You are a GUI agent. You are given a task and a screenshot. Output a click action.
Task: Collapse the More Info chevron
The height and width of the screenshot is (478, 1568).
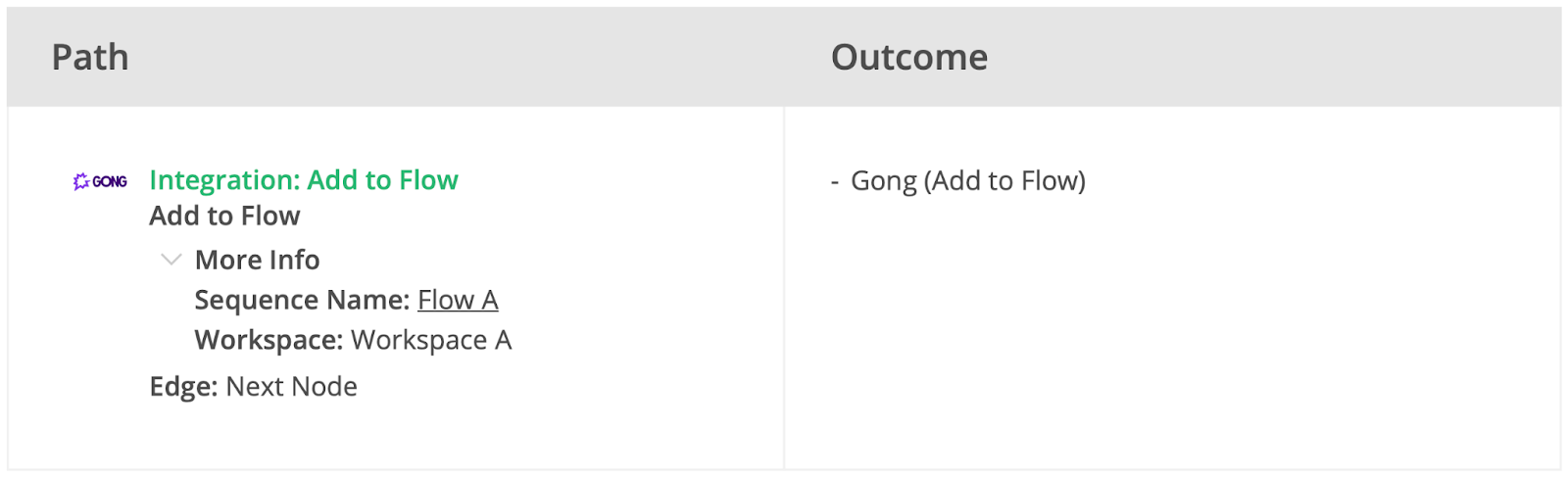[x=171, y=260]
